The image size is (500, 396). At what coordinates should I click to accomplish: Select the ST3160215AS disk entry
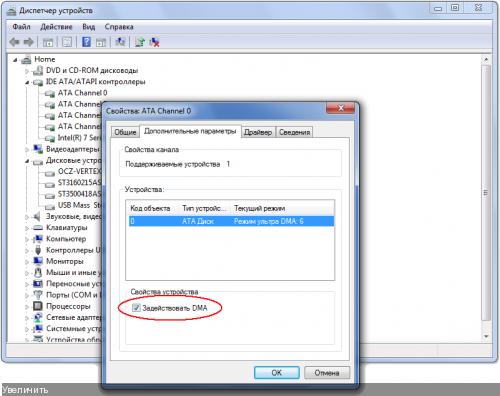pos(79,183)
